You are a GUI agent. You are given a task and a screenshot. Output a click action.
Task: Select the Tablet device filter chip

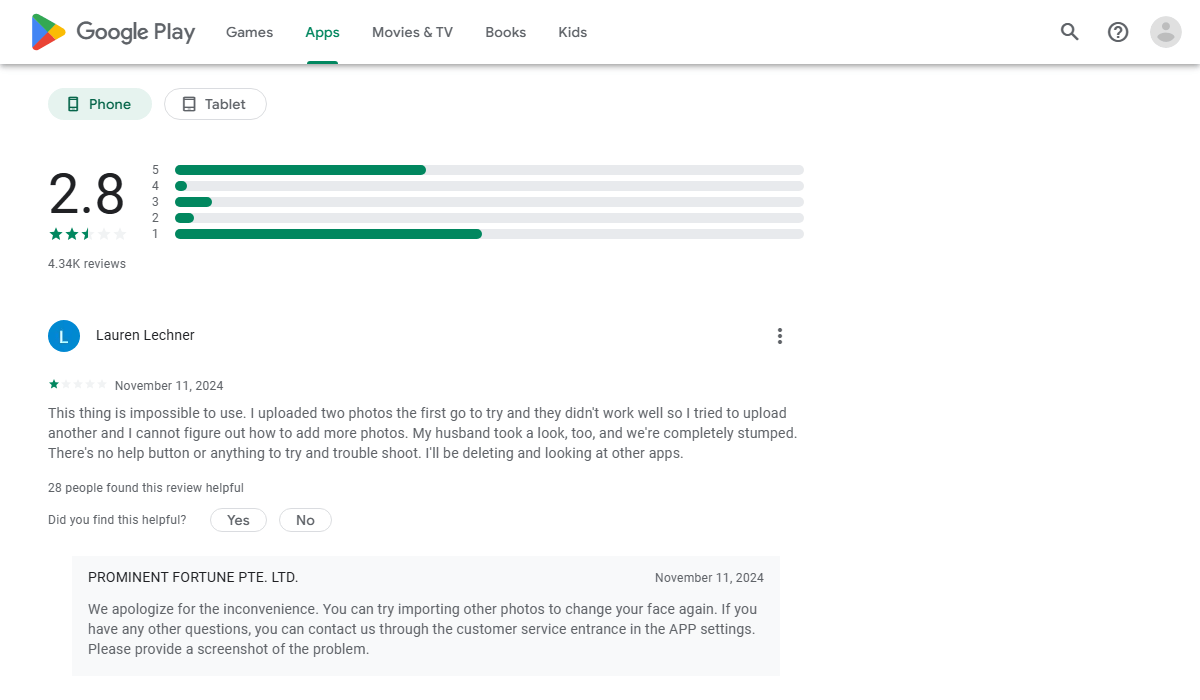(x=215, y=104)
